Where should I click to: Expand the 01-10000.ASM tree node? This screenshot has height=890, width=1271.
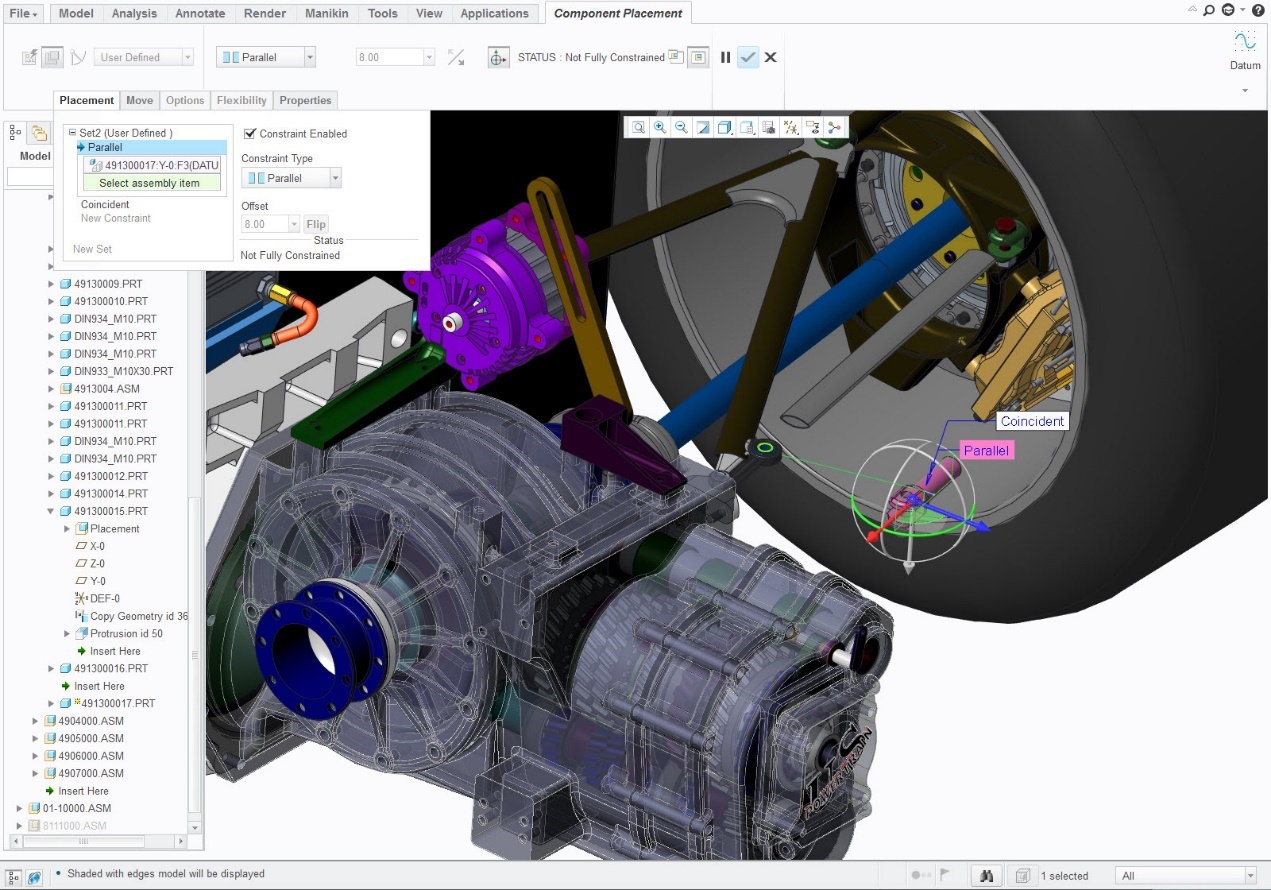point(20,808)
